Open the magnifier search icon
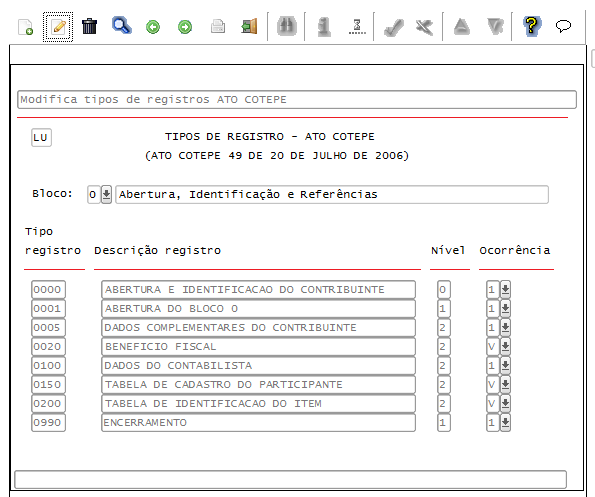595x497 pixels. point(122,26)
